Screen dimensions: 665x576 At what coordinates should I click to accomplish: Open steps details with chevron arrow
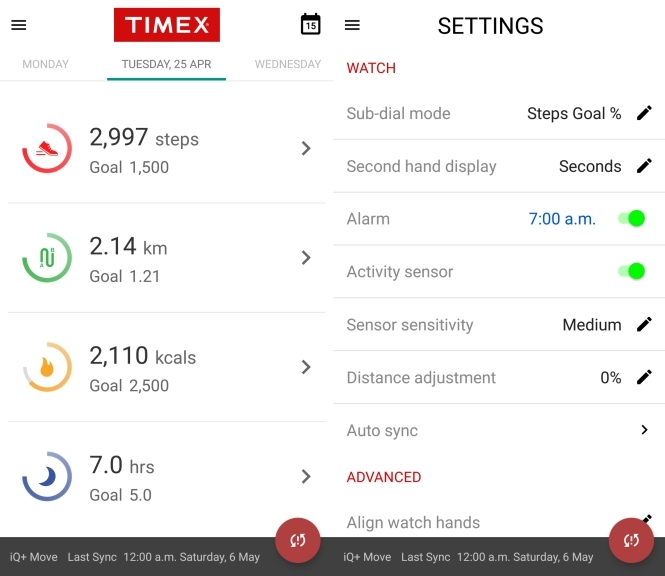(x=306, y=148)
